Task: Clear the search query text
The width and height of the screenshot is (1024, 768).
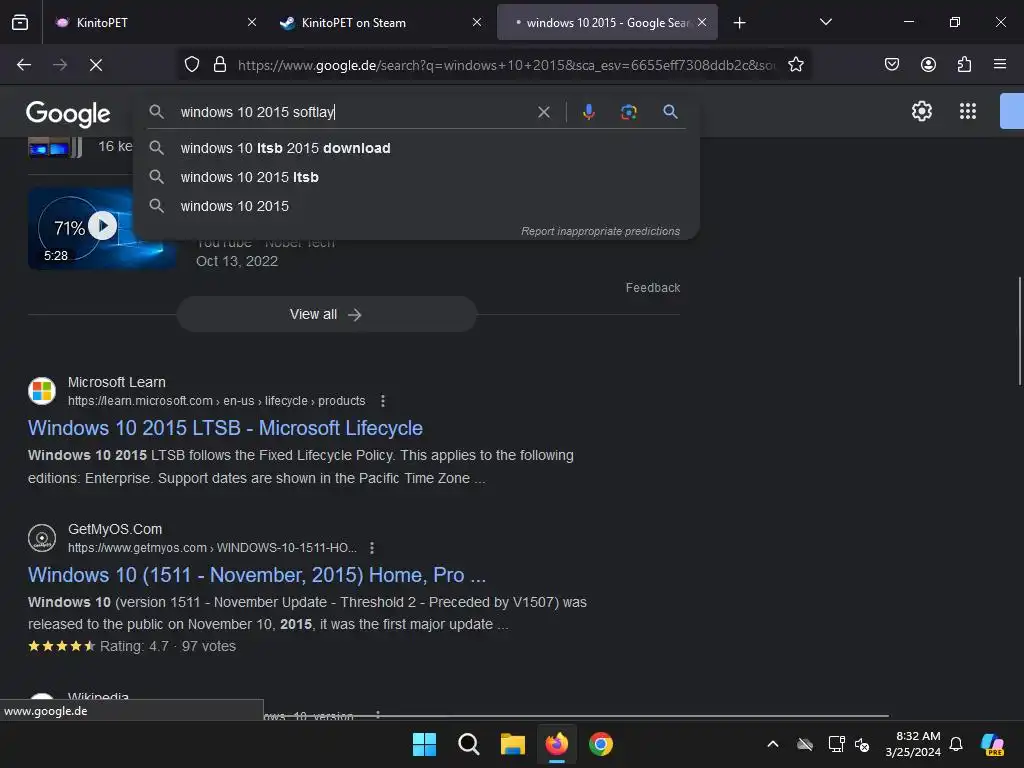Action: [x=543, y=112]
